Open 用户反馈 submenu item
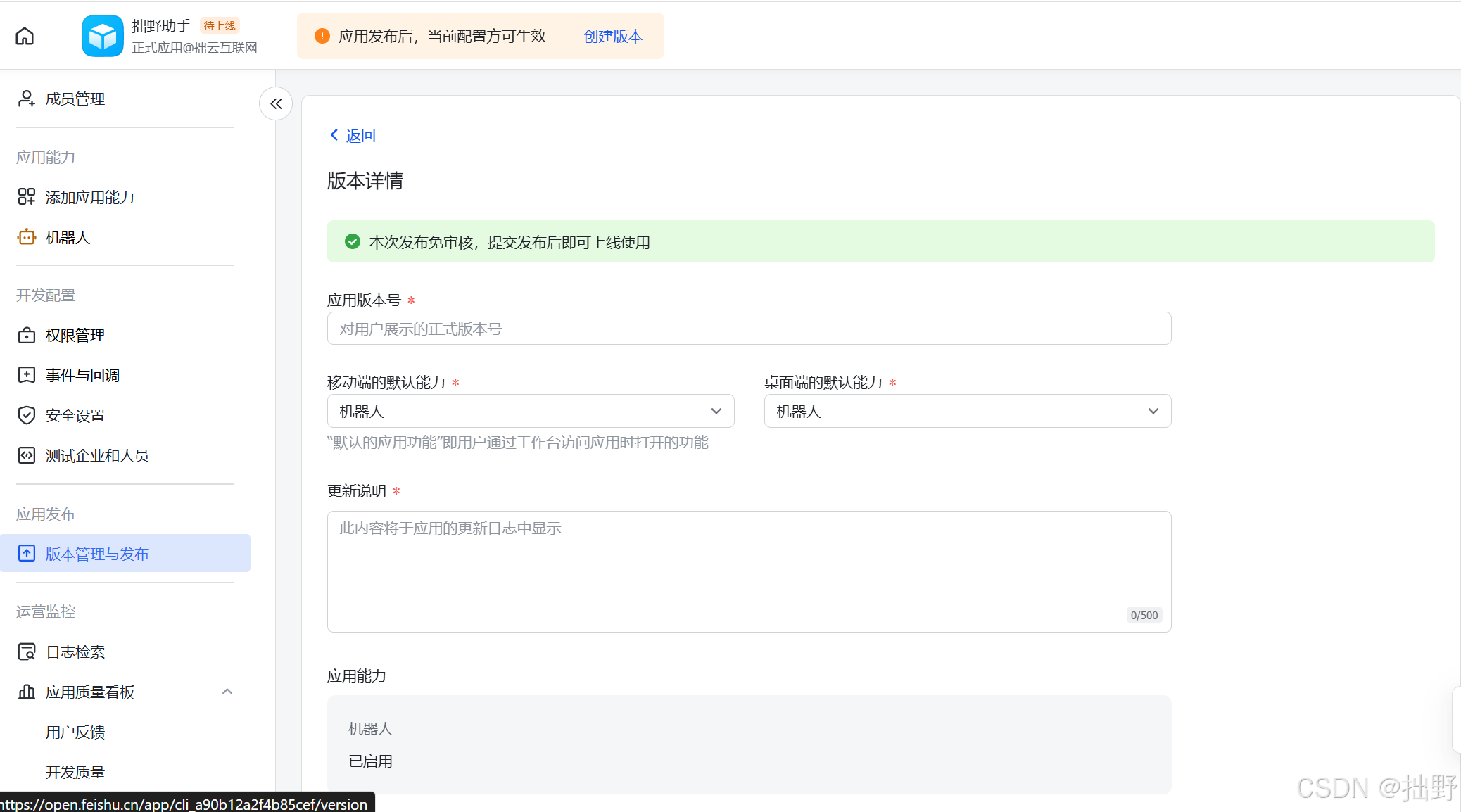Viewport: 1461px width, 812px height. pyautogui.click(x=75, y=732)
